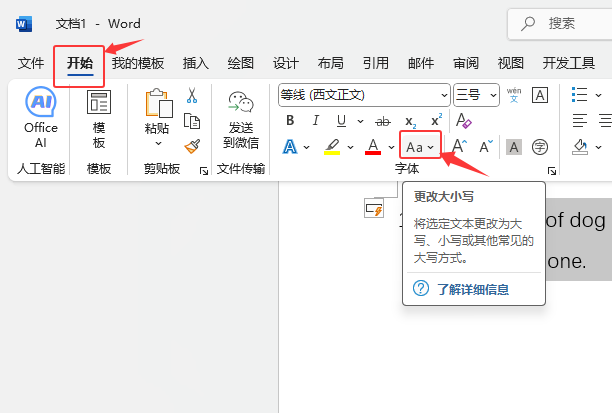612x413 pixels.
Task: Toggle superscript formatting
Action: tap(436, 120)
